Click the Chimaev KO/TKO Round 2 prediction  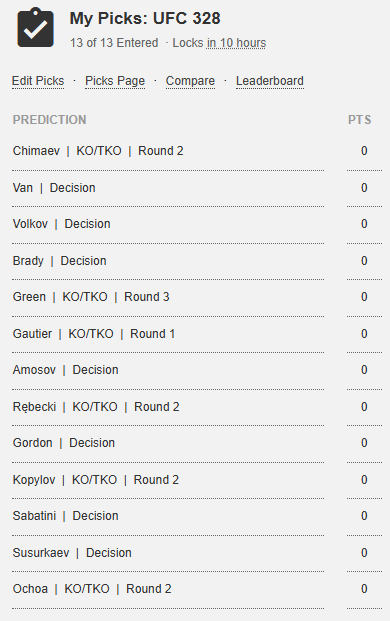point(98,151)
